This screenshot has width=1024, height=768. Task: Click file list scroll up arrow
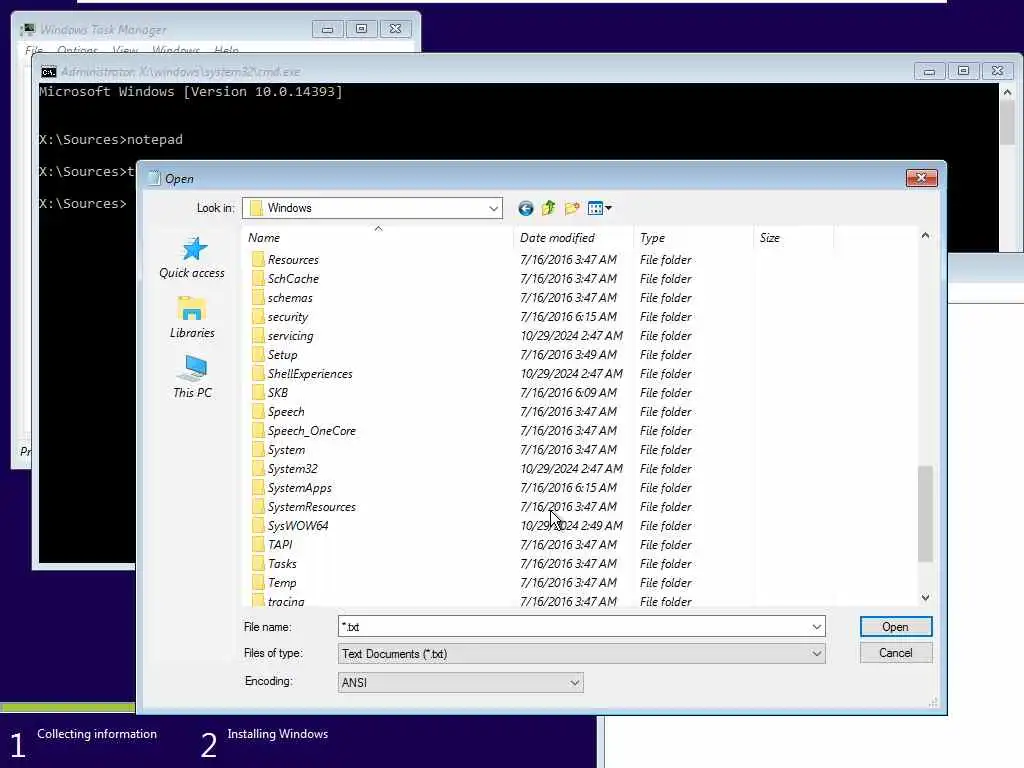(x=925, y=235)
